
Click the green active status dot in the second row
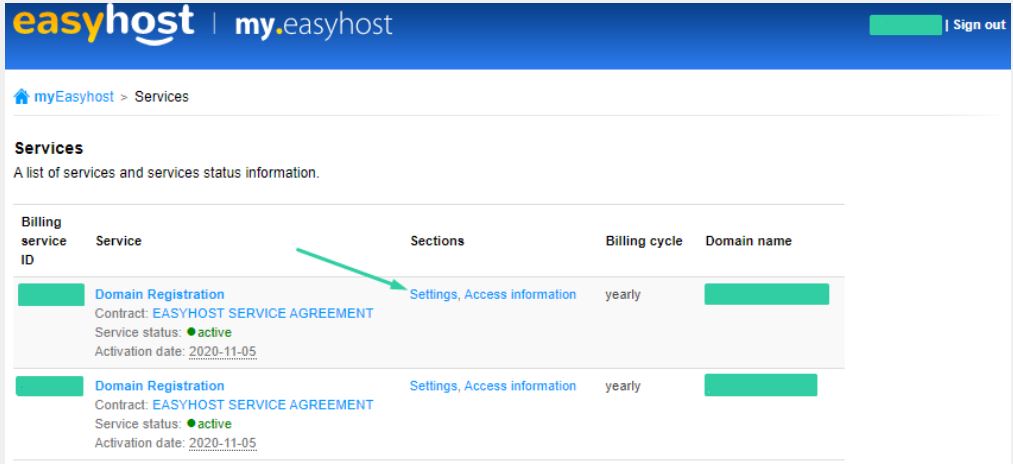[x=191, y=424]
